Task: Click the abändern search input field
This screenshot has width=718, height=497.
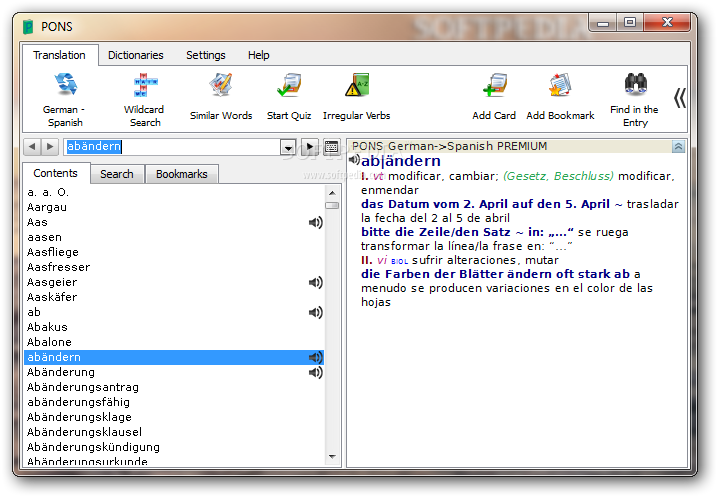Action: point(172,147)
